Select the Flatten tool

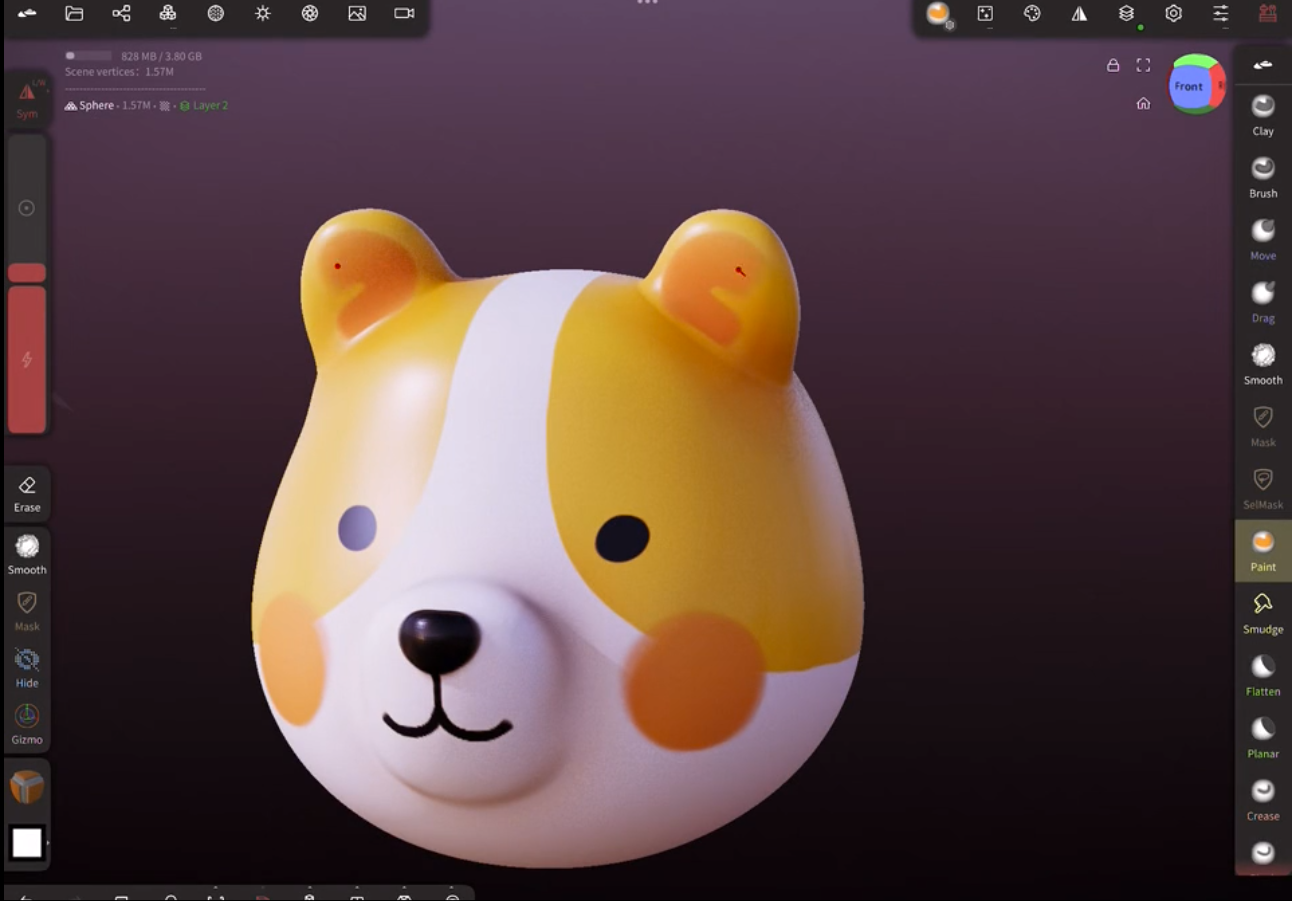click(x=1263, y=675)
